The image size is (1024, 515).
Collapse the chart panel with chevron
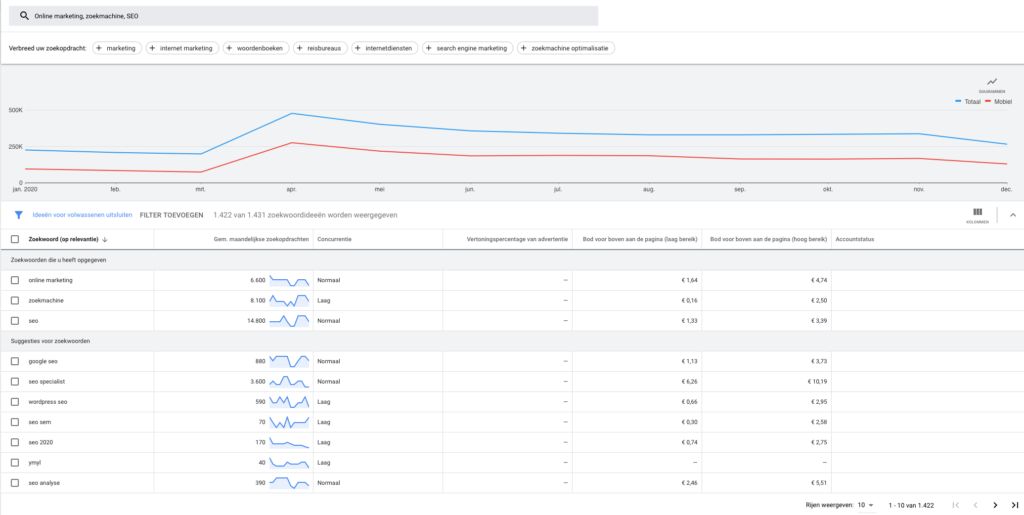1011,214
